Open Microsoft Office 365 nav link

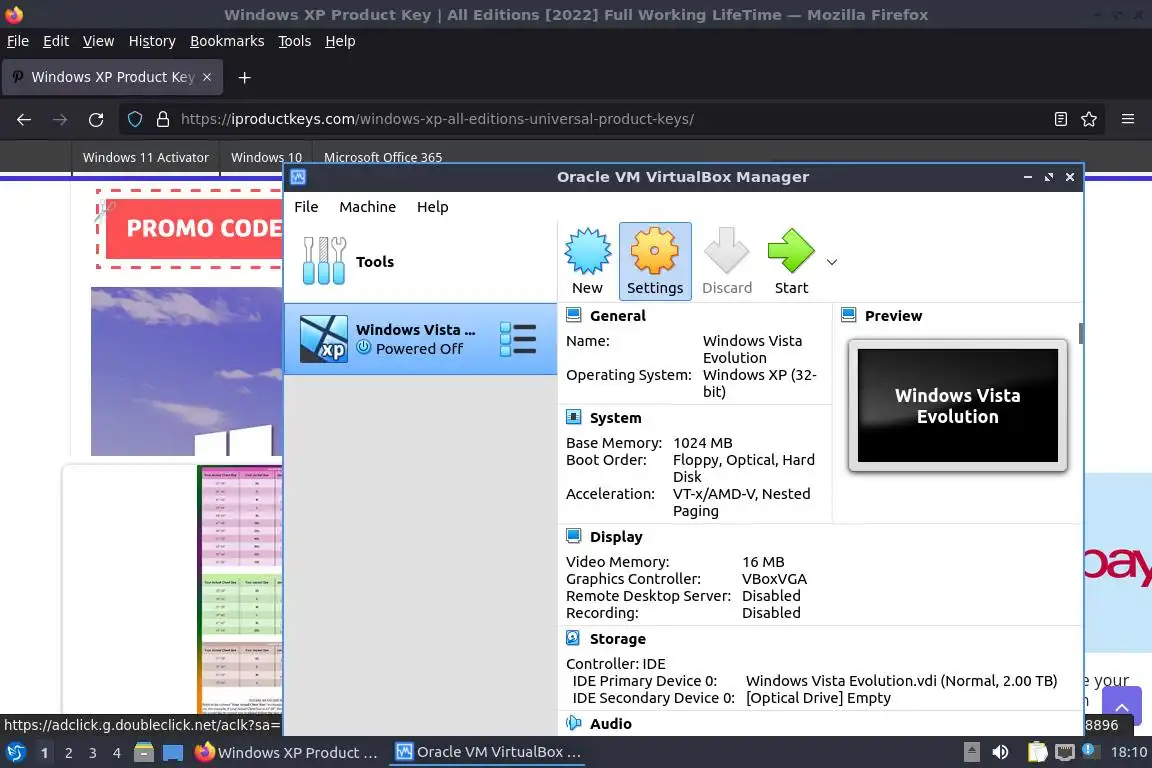pos(383,157)
